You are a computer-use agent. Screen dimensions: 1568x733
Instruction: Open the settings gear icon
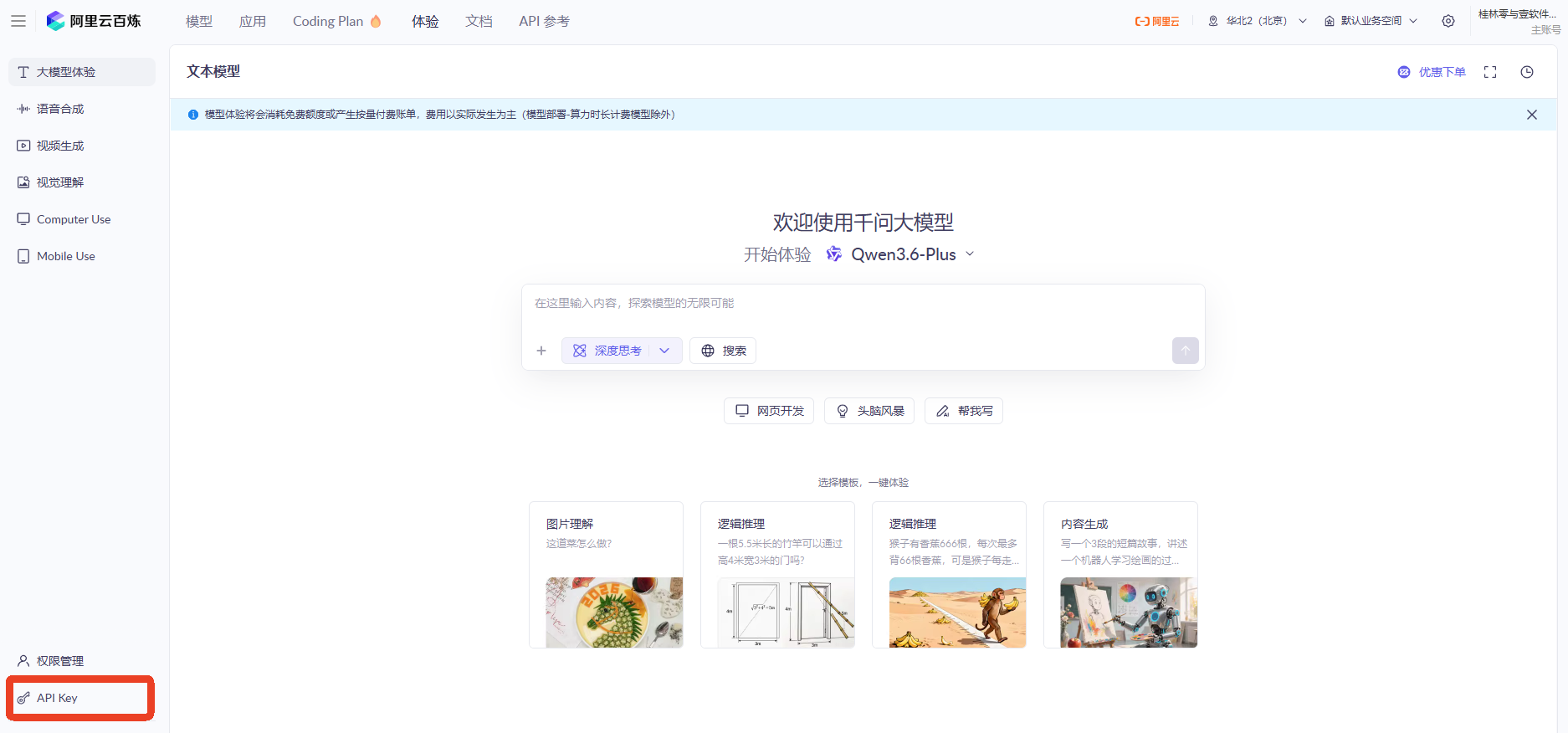pyautogui.click(x=1448, y=21)
